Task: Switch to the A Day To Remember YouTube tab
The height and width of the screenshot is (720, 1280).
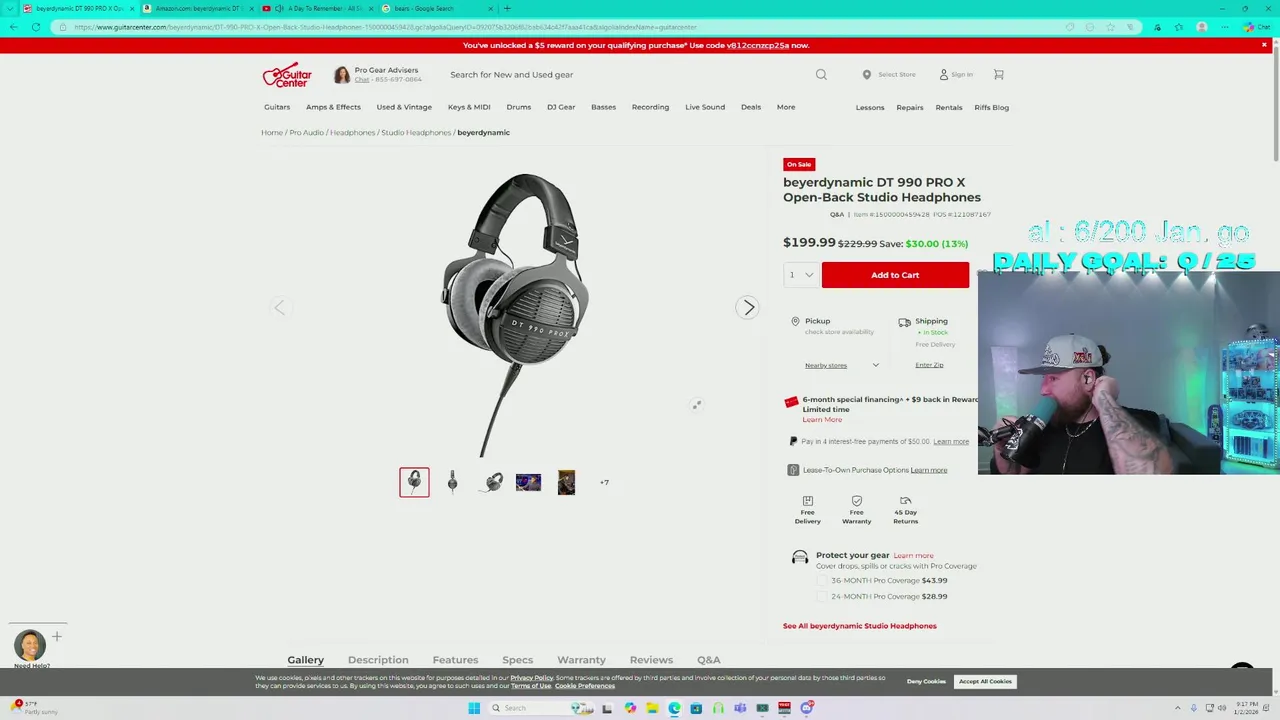Action: (315, 8)
